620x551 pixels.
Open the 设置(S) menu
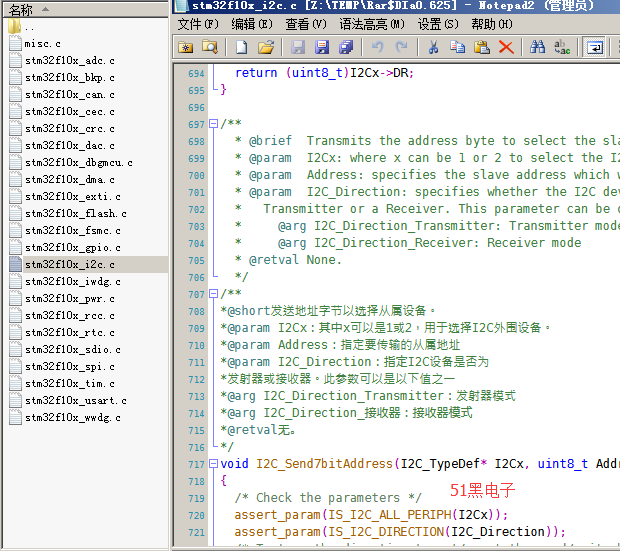(x=438, y=25)
